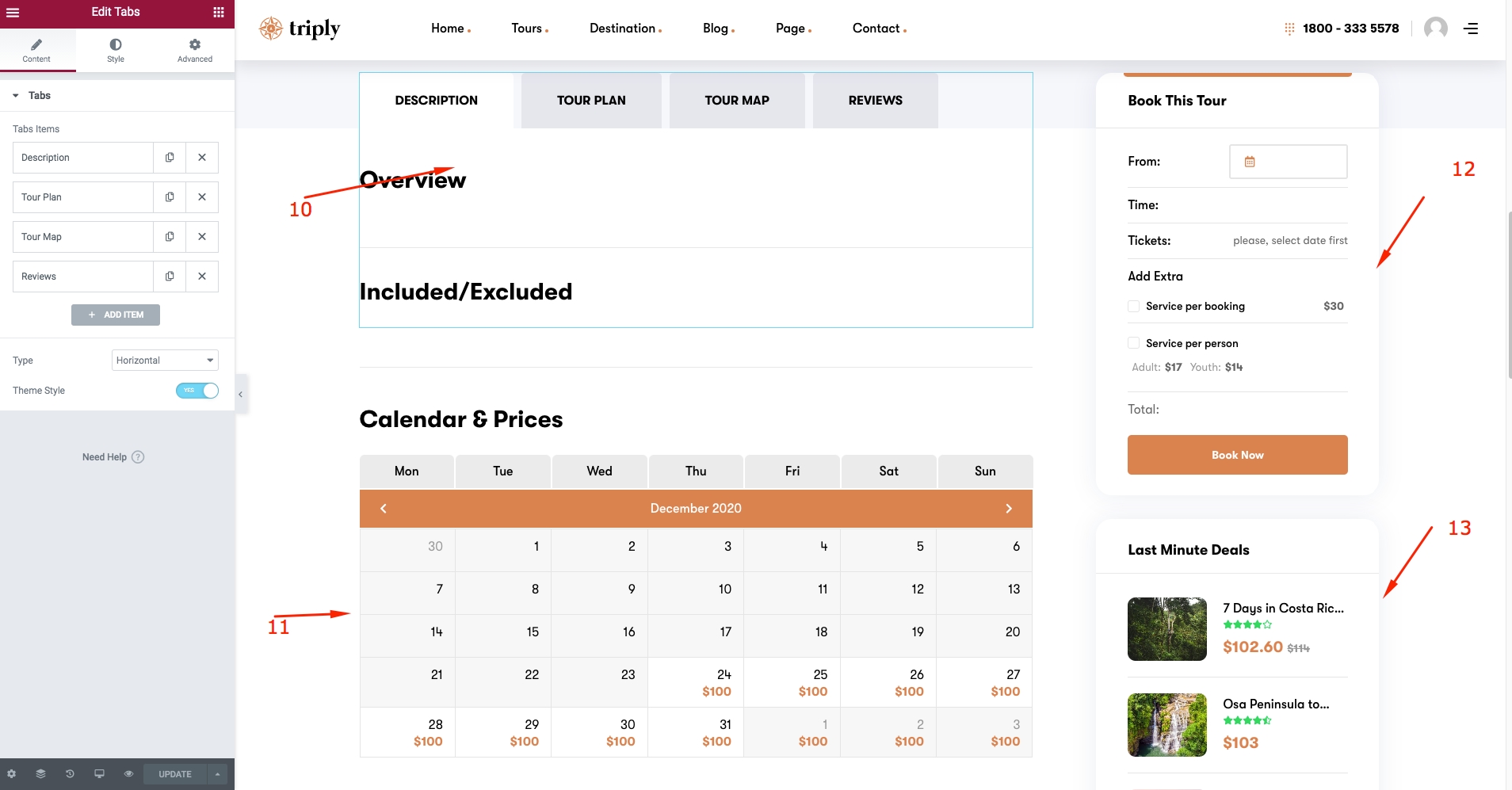Go to next calendar month
This screenshot has width=1512, height=790.
tap(1008, 509)
